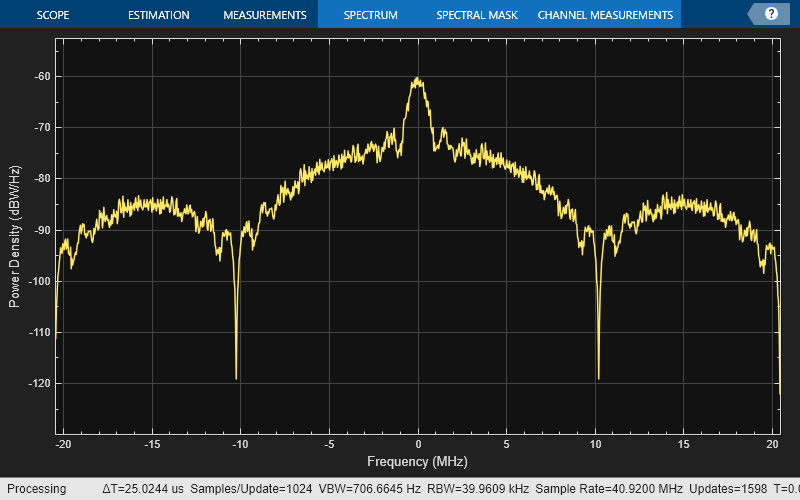Image resolution: width=800 pixels, height=500 pixels.
Task: Open the ESTIMATION tab
Action: pyautogui.click(x=159, y=15)
